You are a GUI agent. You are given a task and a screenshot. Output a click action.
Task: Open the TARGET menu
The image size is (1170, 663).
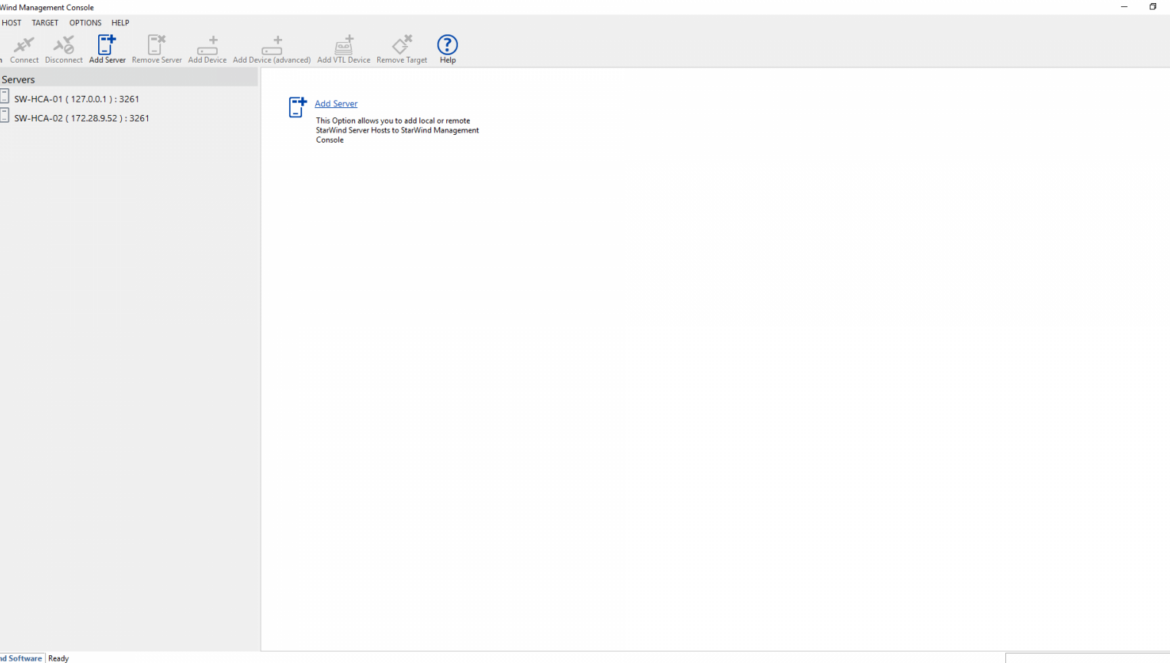point(45,23)
